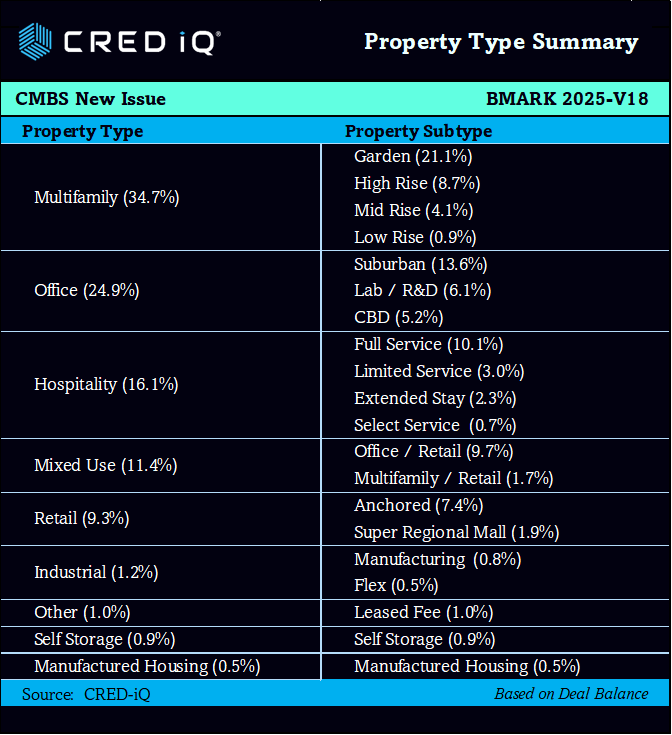Click the Property Subtype column header
The width and height of the screenshot is (672, 735).
(x=418, y=131)
